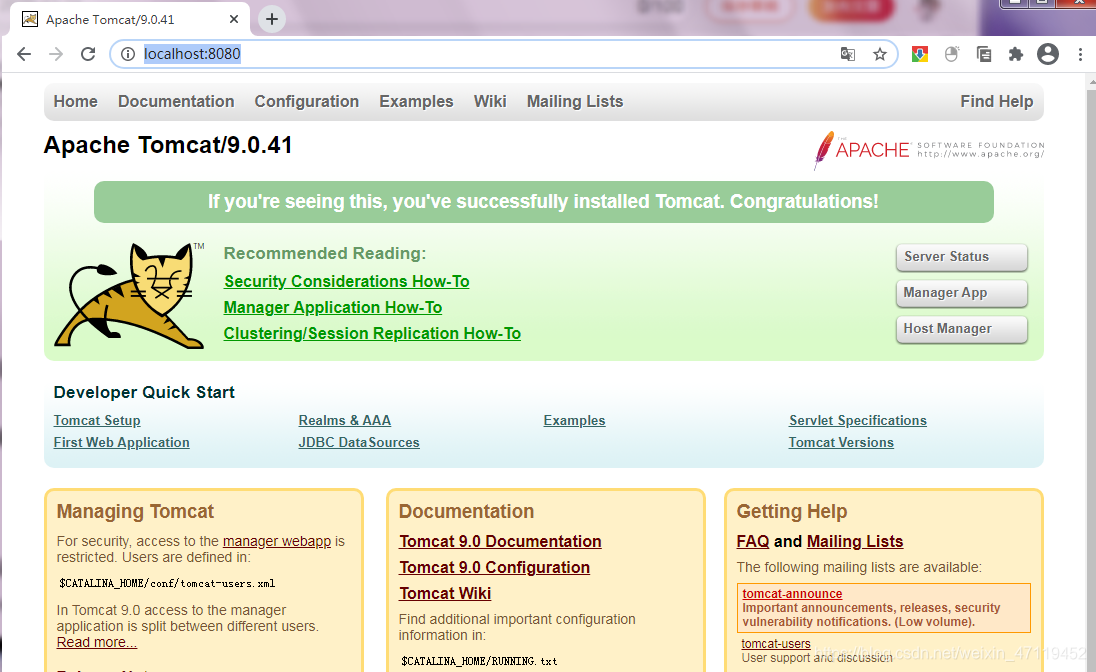The image size is (1096, 672).
Task: Open Security Considerations How-To link
Action: pos(347,281)
